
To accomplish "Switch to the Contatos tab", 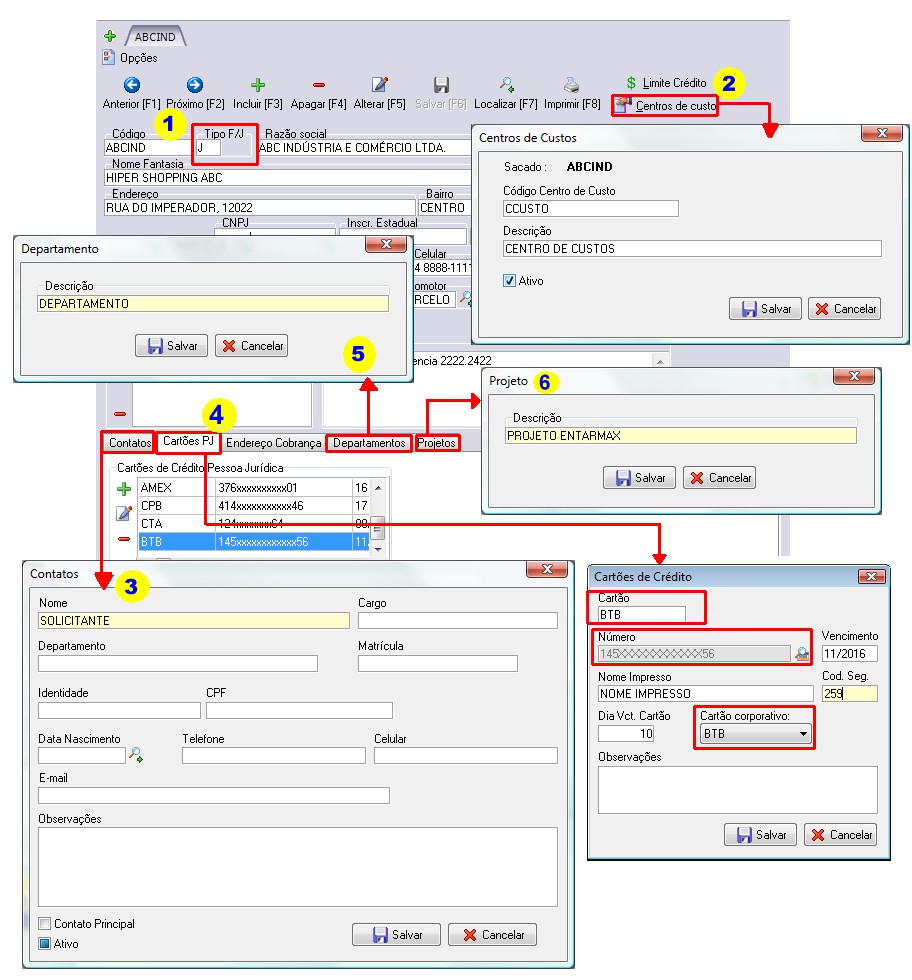I will 129,443.
